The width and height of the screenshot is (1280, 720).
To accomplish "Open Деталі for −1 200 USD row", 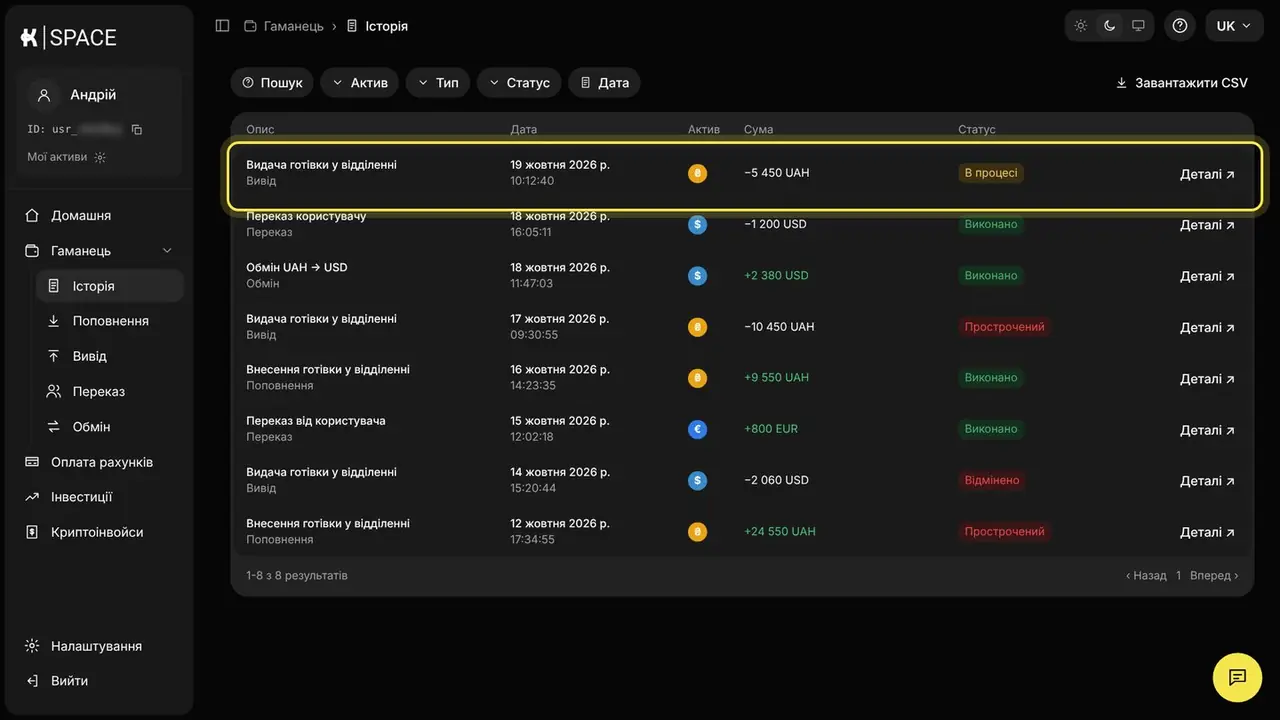I will point(1208,225).
